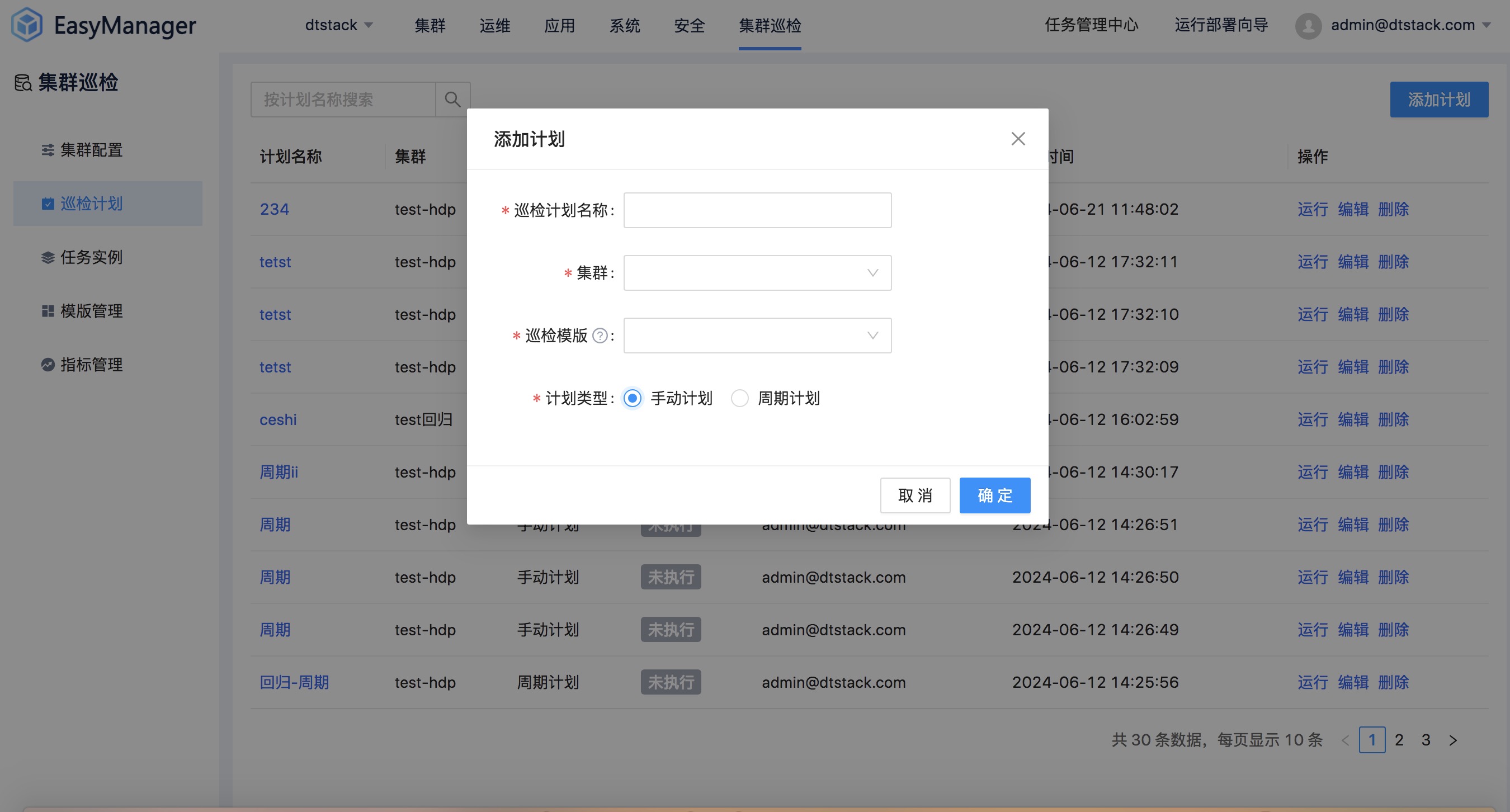Select 手动计划 radio button
Screen dimensions: 1510x812
(632, 398)
